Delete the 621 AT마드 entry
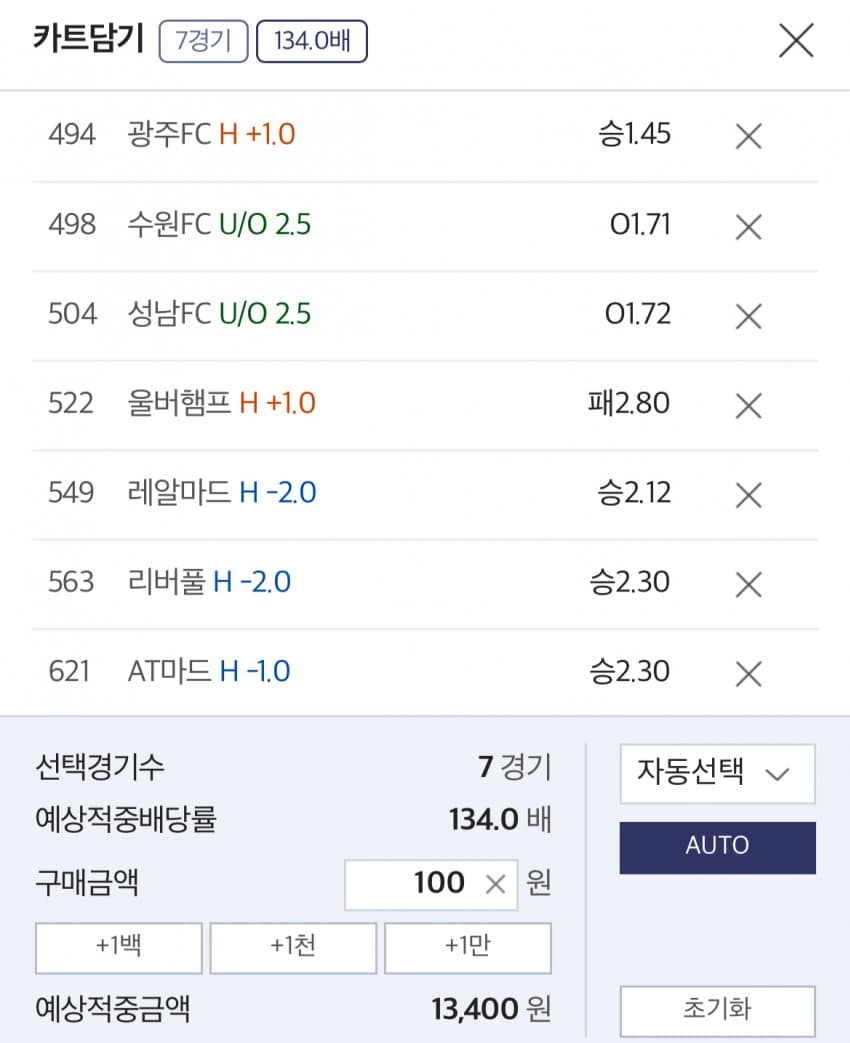 click(x=749, y=673)
